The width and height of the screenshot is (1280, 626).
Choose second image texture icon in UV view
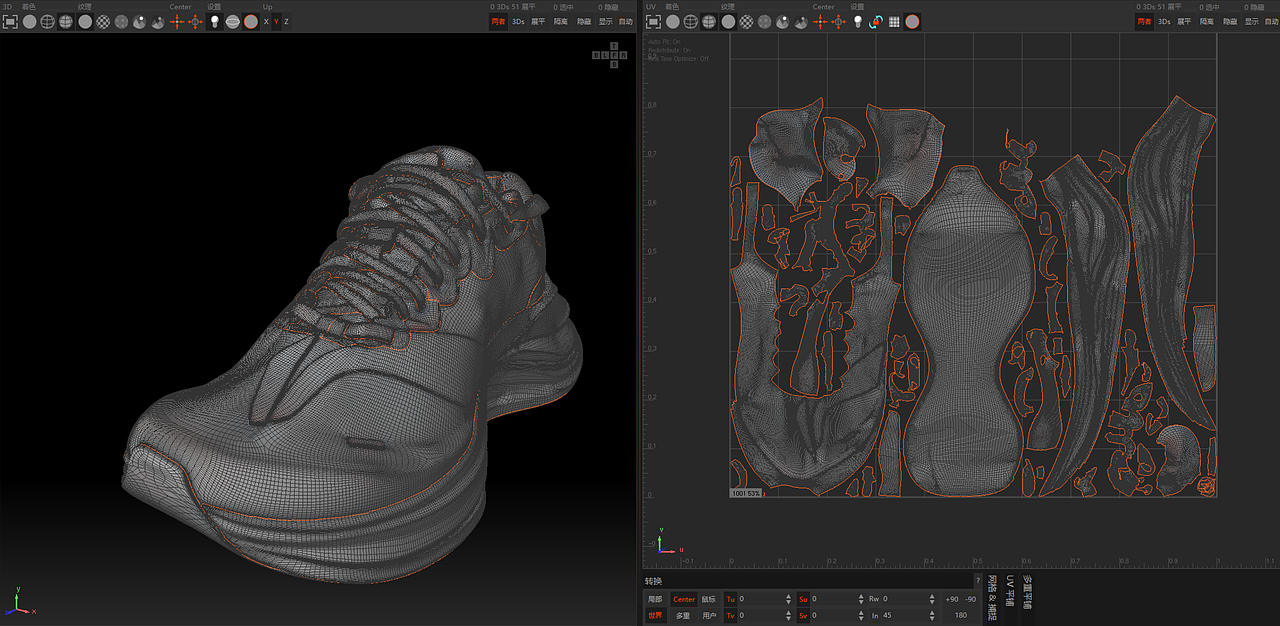click(801, 21)
